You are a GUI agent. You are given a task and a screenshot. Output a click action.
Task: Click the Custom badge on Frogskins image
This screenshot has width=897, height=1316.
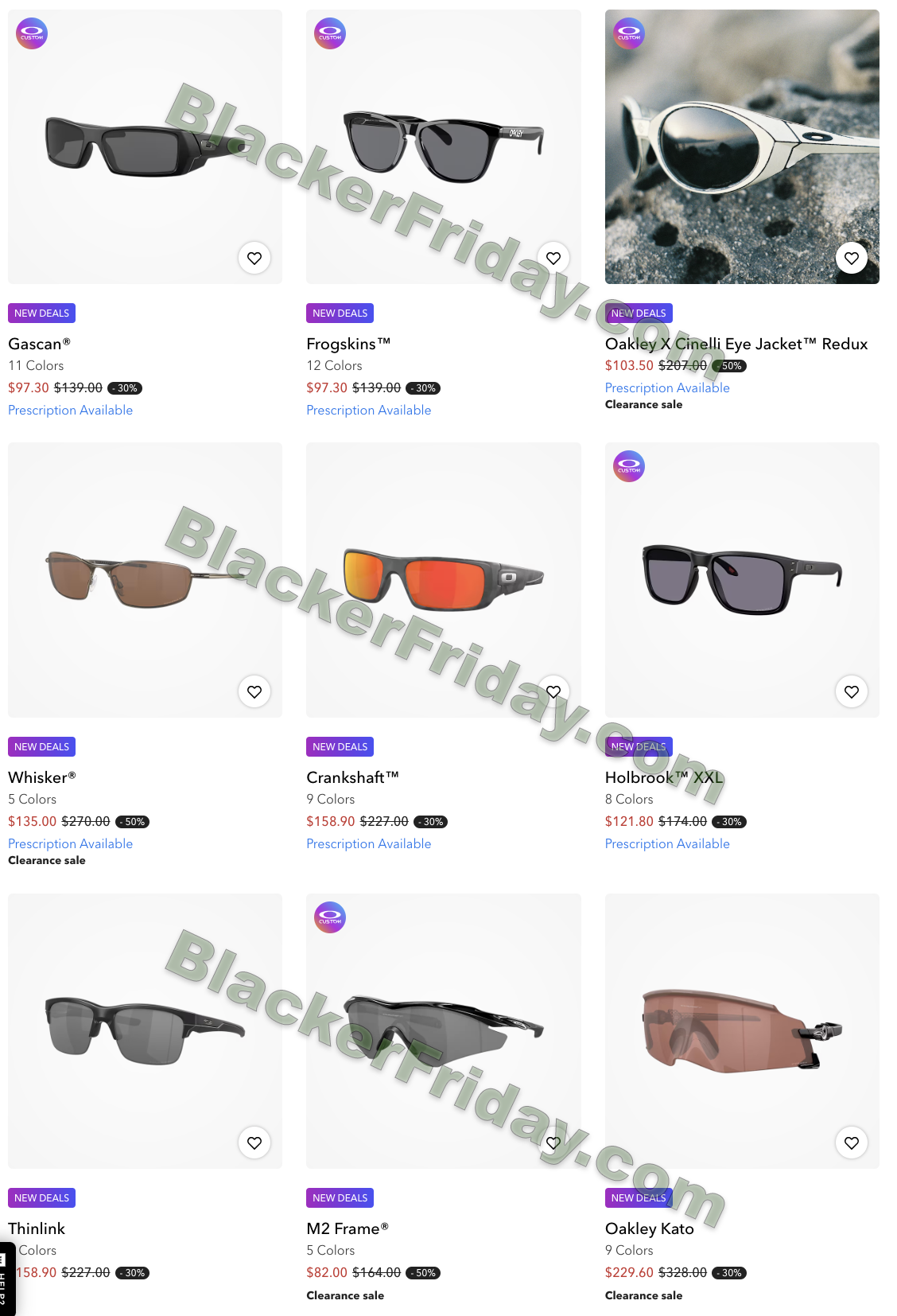[330, 33]
